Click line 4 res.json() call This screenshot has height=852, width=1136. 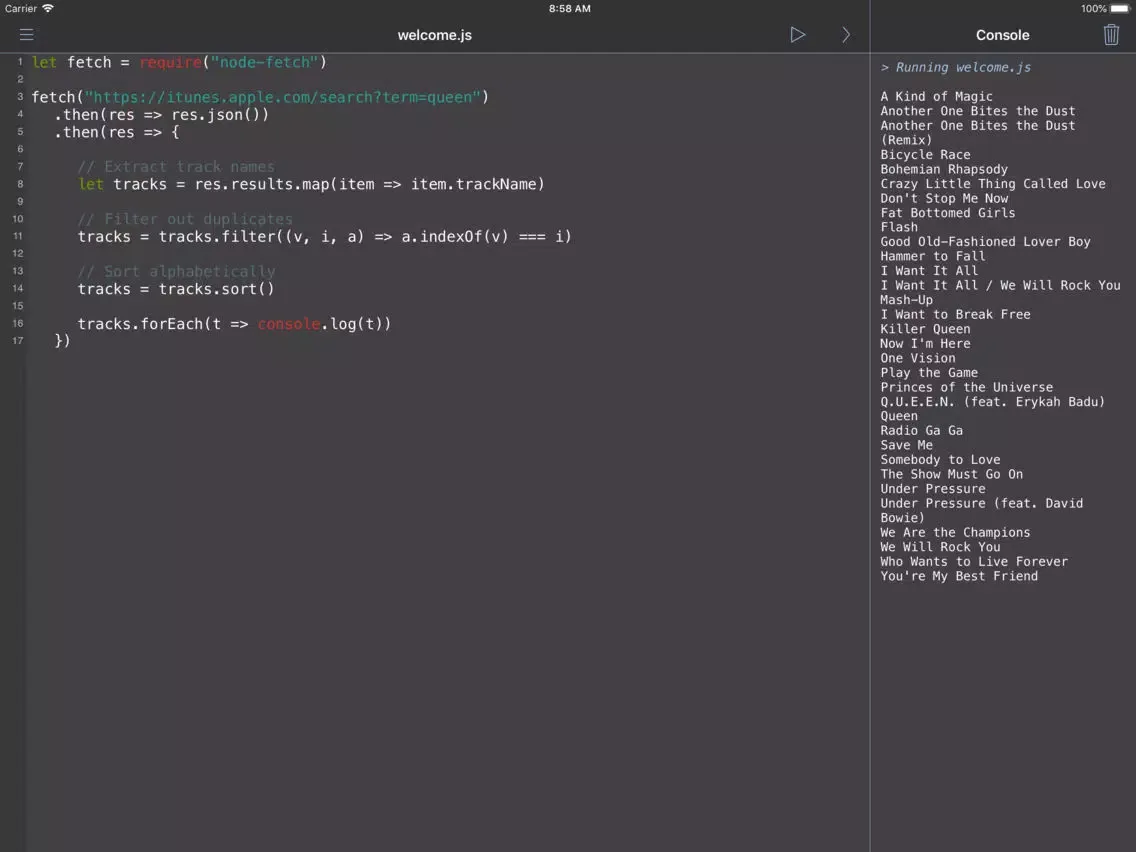pos(220,114)
